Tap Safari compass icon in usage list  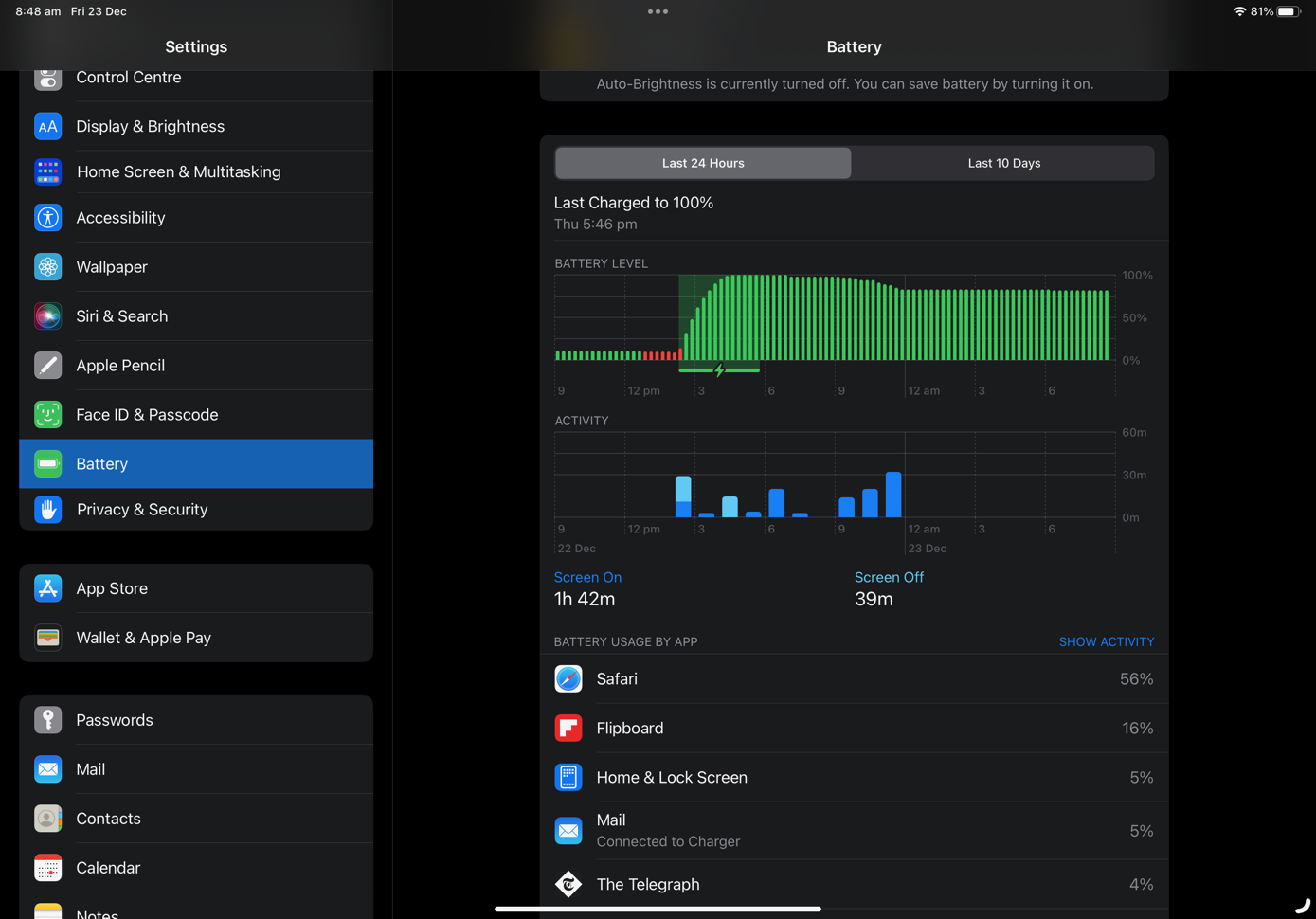(568, 679)
